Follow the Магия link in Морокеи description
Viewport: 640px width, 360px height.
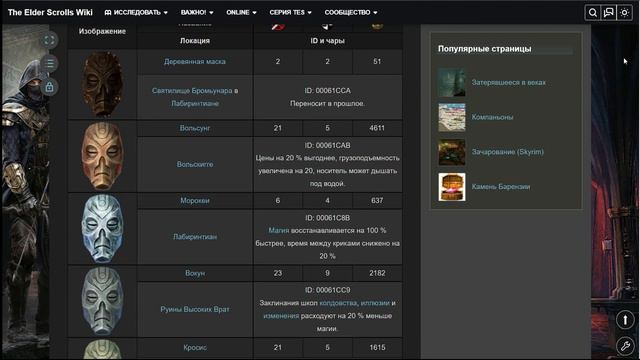(x=278, y=231)
